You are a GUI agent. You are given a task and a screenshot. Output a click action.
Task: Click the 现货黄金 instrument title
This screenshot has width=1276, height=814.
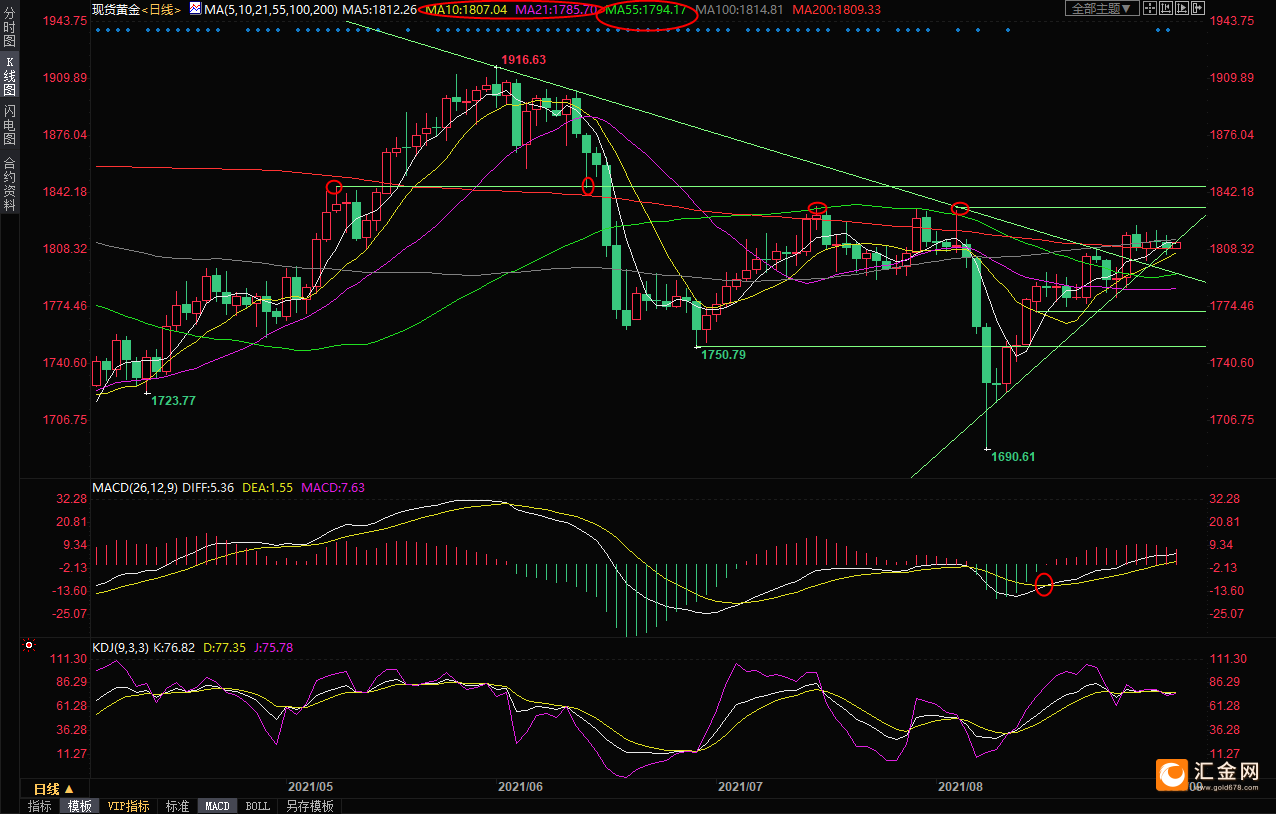[115, 9]
